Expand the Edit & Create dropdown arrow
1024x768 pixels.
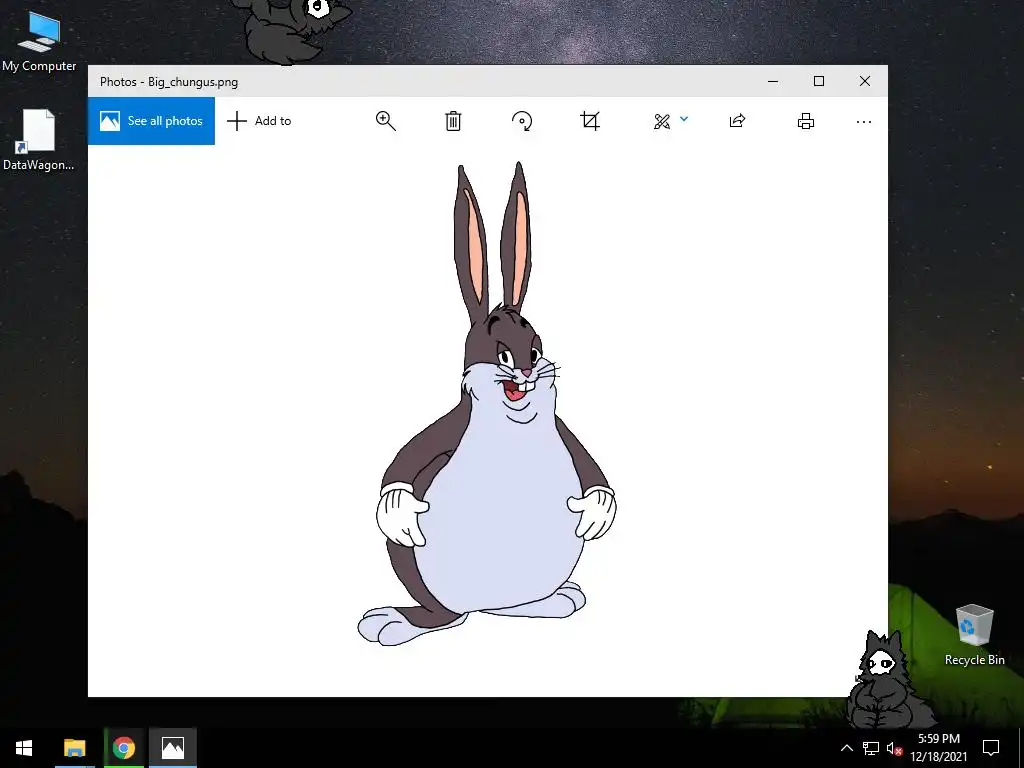(x=684, y=119)
